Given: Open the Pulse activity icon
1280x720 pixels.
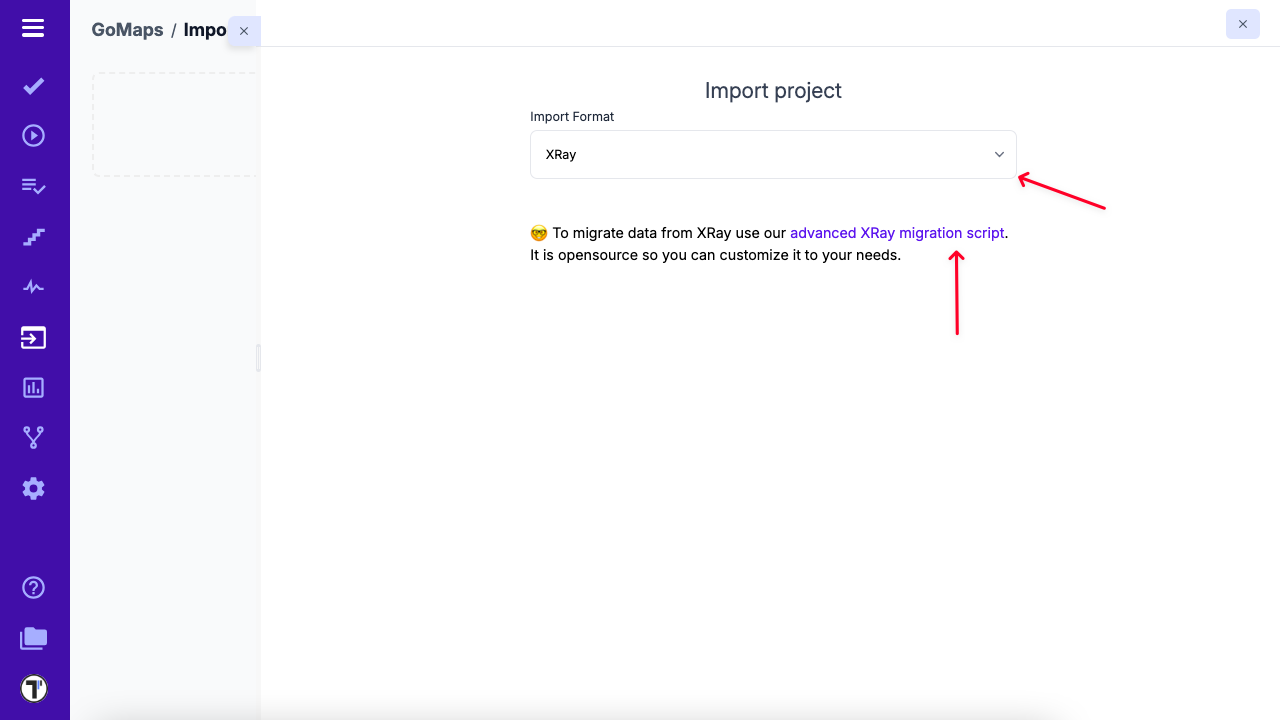Looking at the screenshot, I should (33, 287).
